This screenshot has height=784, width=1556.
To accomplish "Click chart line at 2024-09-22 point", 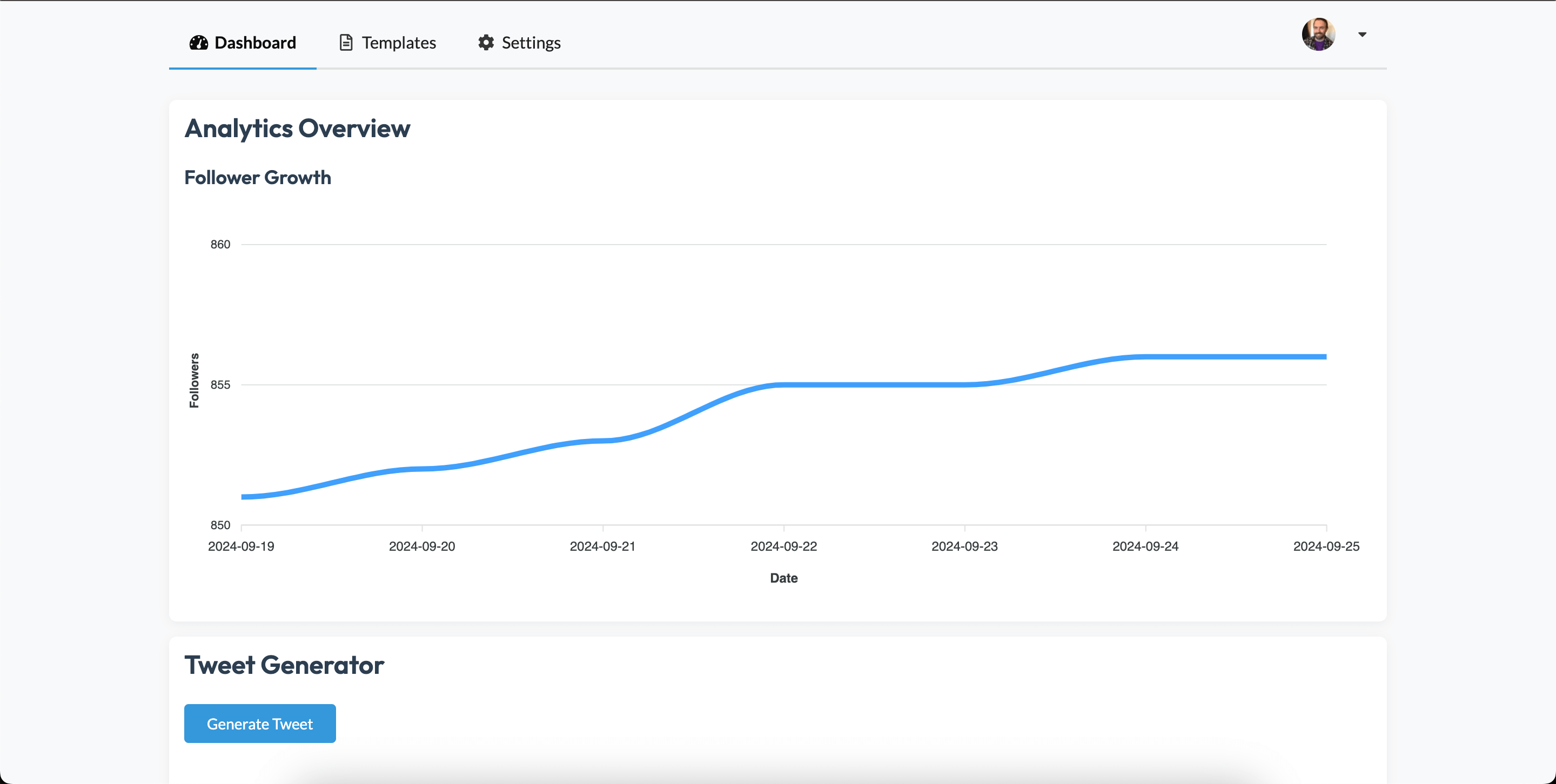I will click(783, 384).
